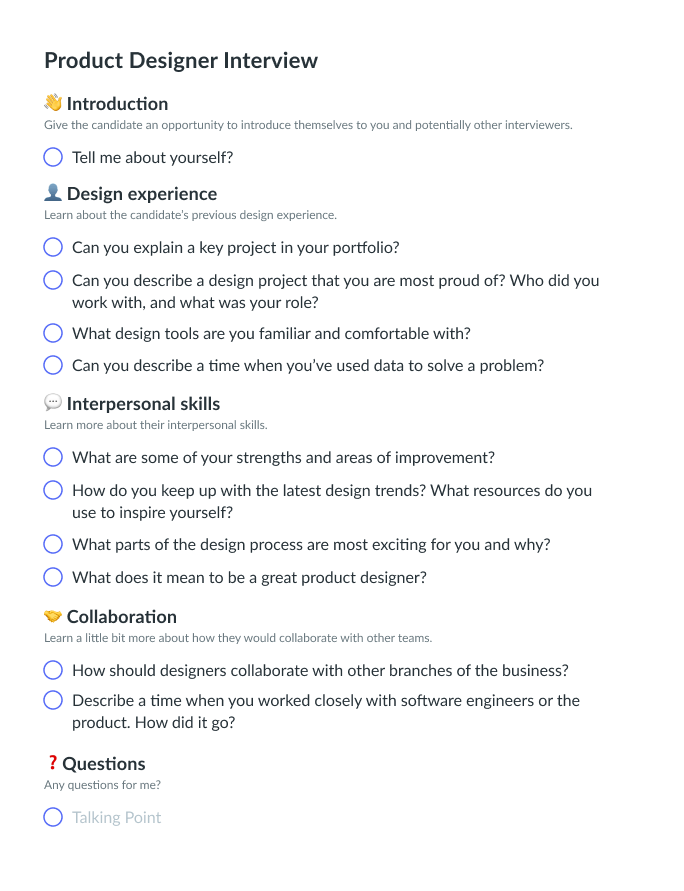Check 'What does it mean to be a great product designer?'
Image resolution: width=684 pixels, height=891 pixels.
(53, 577)
